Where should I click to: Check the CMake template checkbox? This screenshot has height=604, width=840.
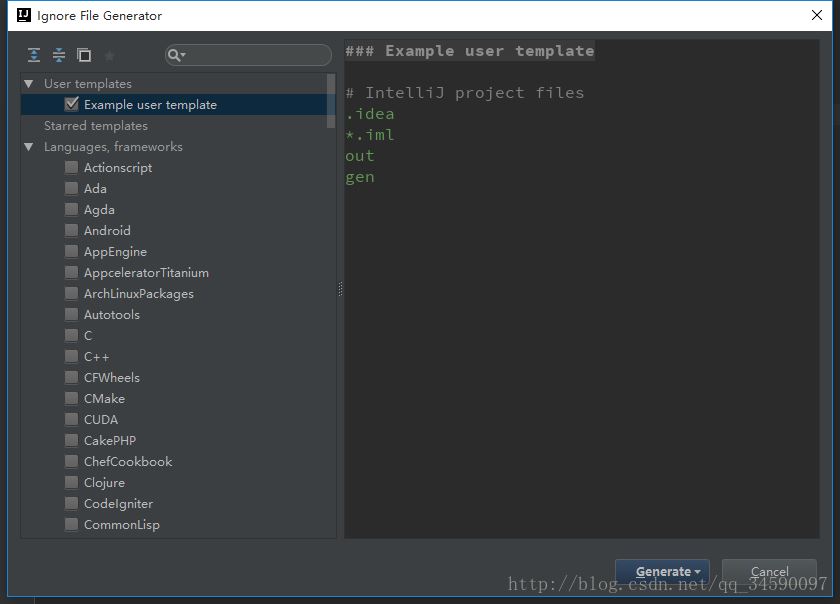71,398
